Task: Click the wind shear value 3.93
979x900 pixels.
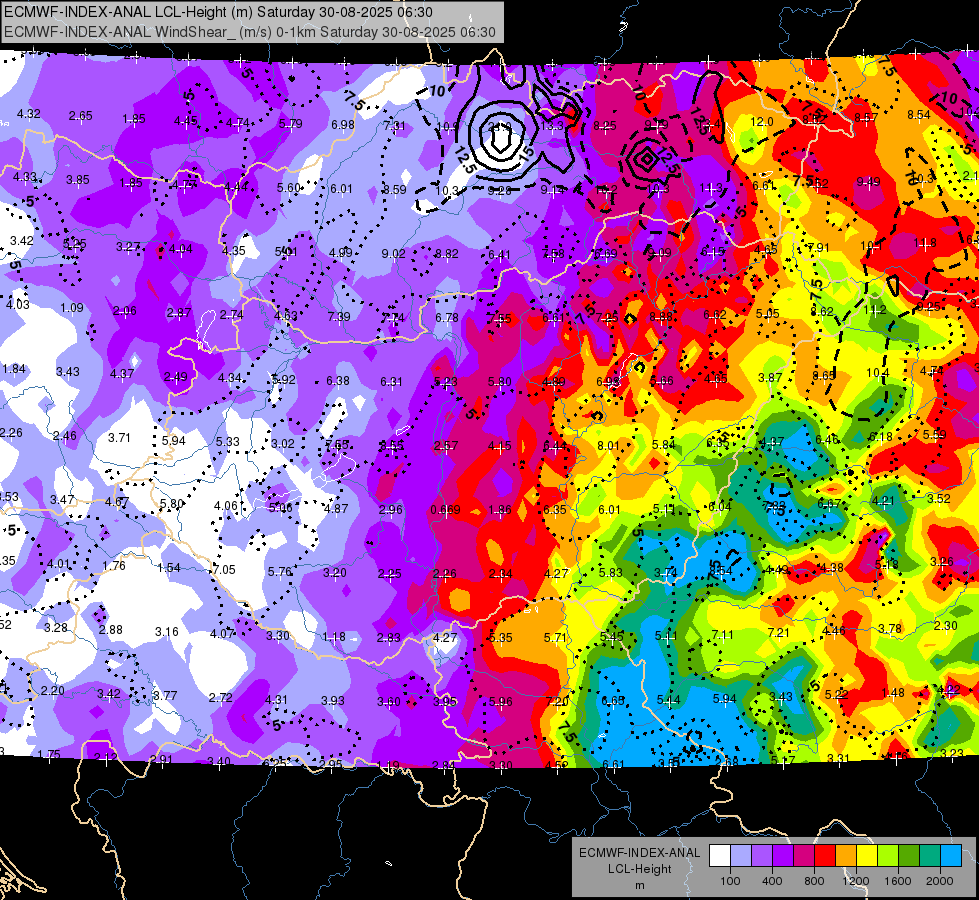Action: click(333, 701)
